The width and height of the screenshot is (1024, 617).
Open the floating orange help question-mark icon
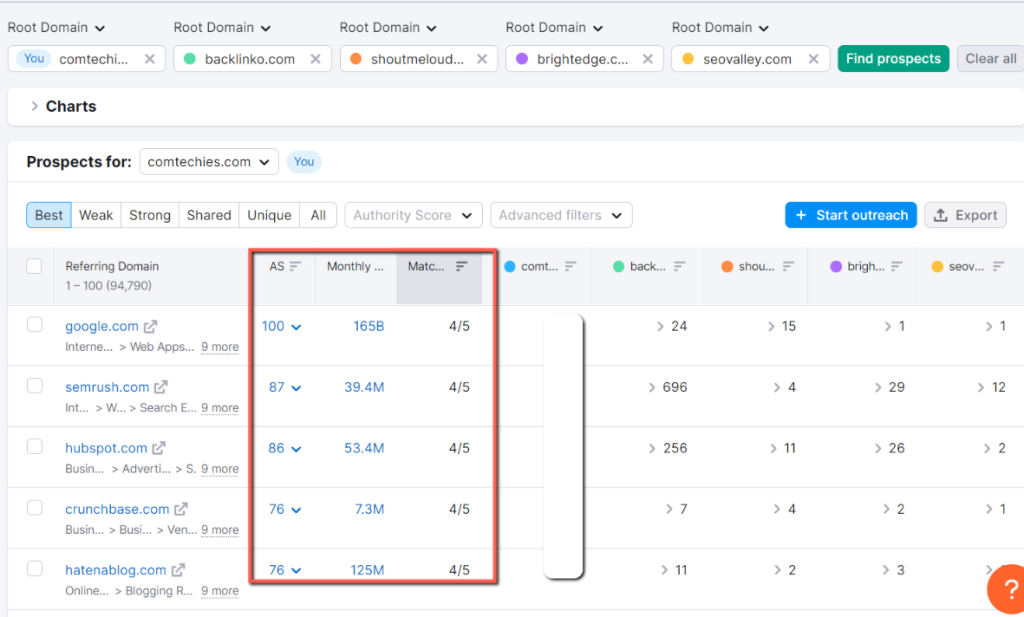[x=1007, y=590]
